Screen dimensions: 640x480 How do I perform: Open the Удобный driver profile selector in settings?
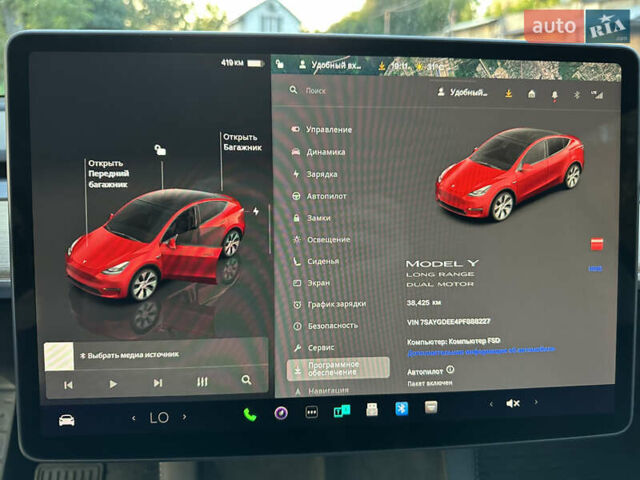point(462,92)
